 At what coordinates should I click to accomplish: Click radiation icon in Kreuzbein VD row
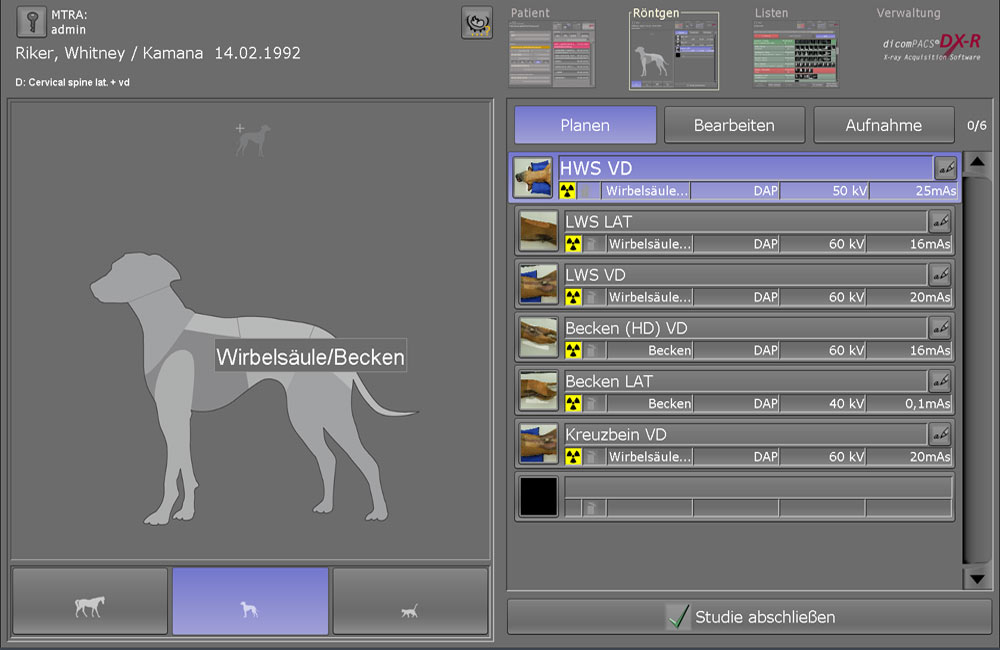point(573,457)
